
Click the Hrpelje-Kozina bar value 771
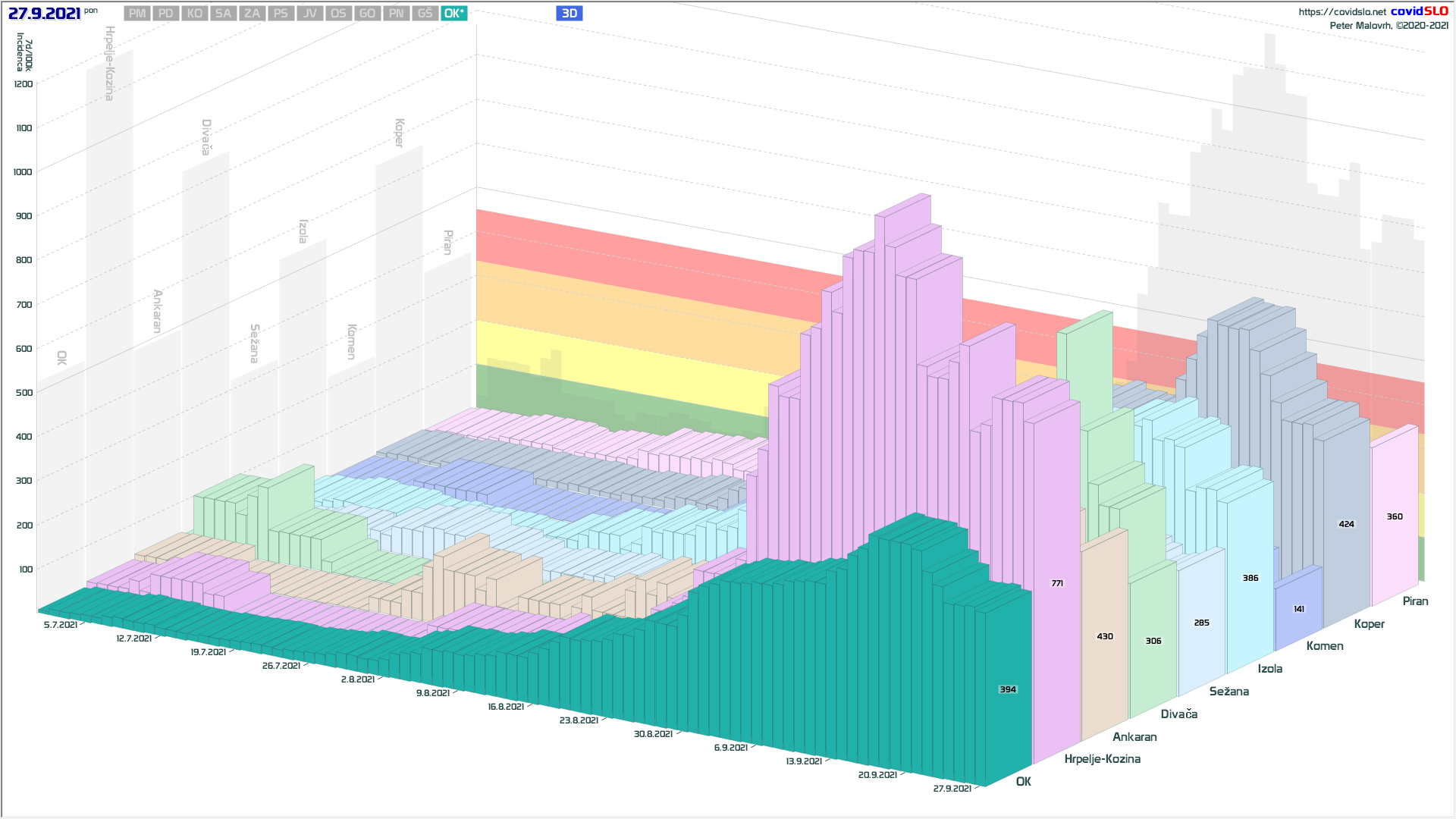point(1057,583)
